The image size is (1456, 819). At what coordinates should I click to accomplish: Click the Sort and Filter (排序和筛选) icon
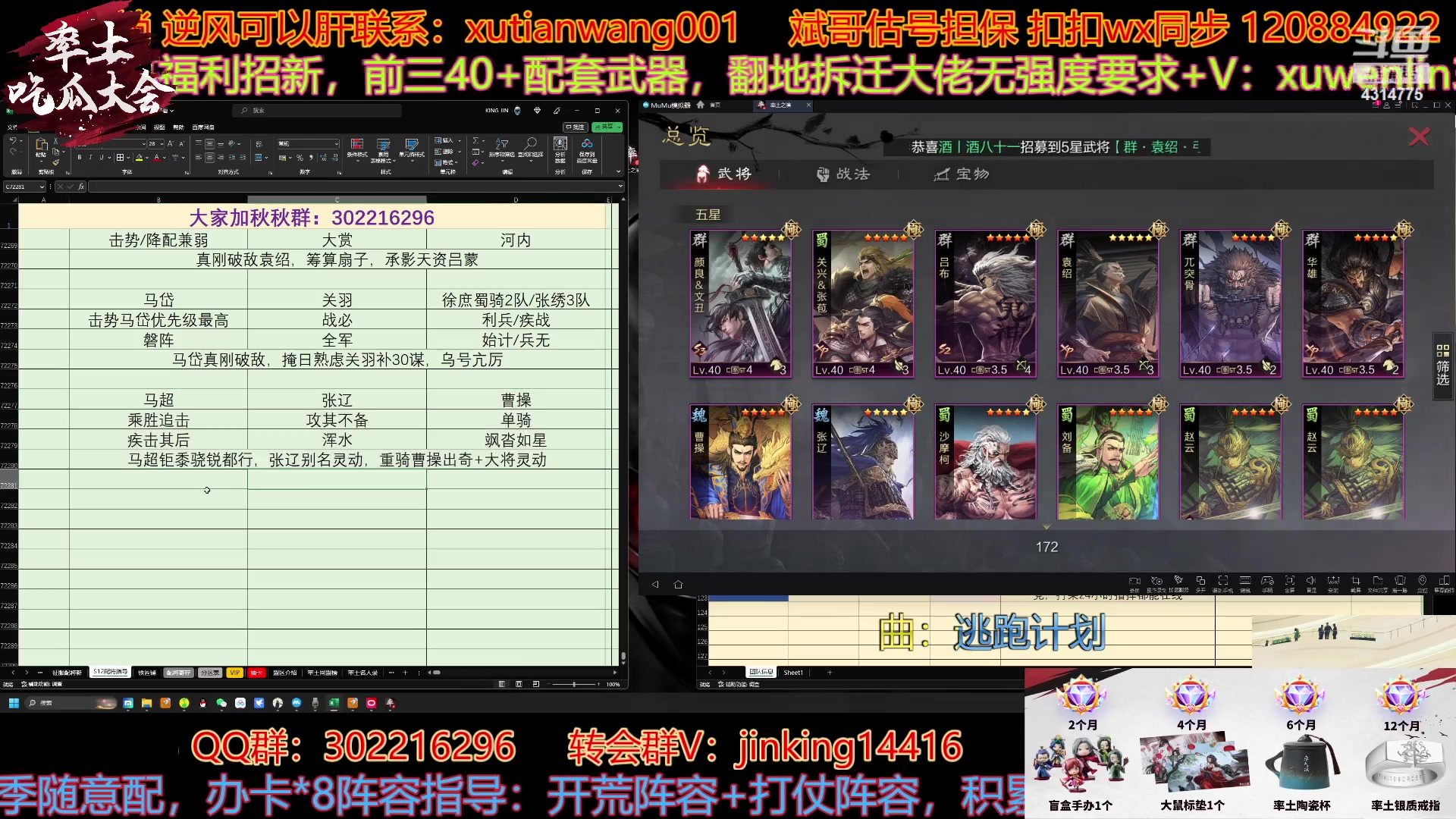tap(500, 143)
